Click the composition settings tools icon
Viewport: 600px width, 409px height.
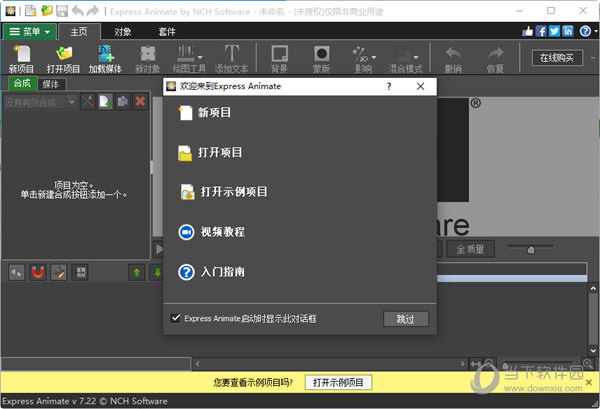(88, 102)
